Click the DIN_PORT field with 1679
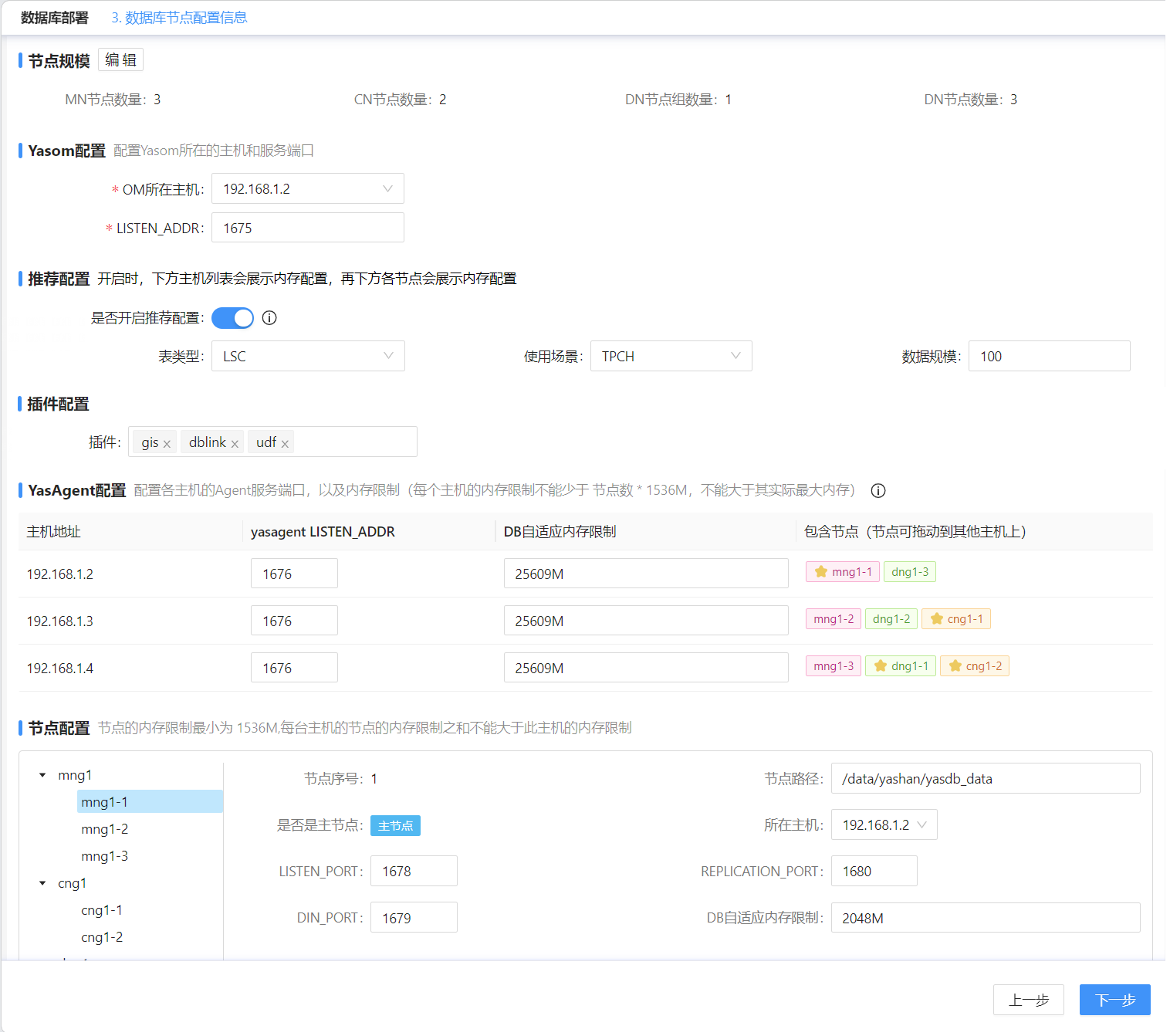This screenshot has width=1170, height=1036. point(414,918)
